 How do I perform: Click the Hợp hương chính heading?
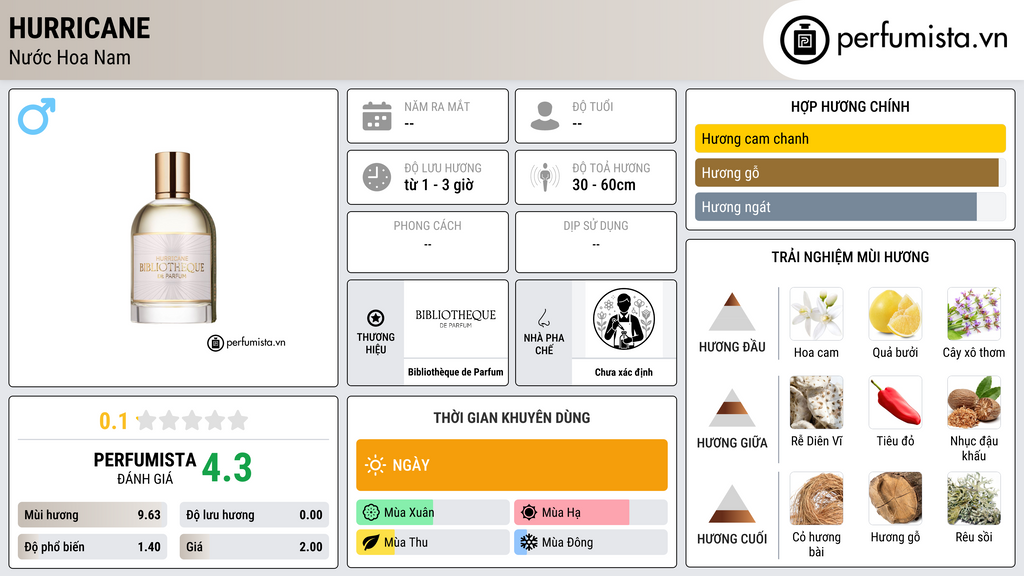(850, 106)
